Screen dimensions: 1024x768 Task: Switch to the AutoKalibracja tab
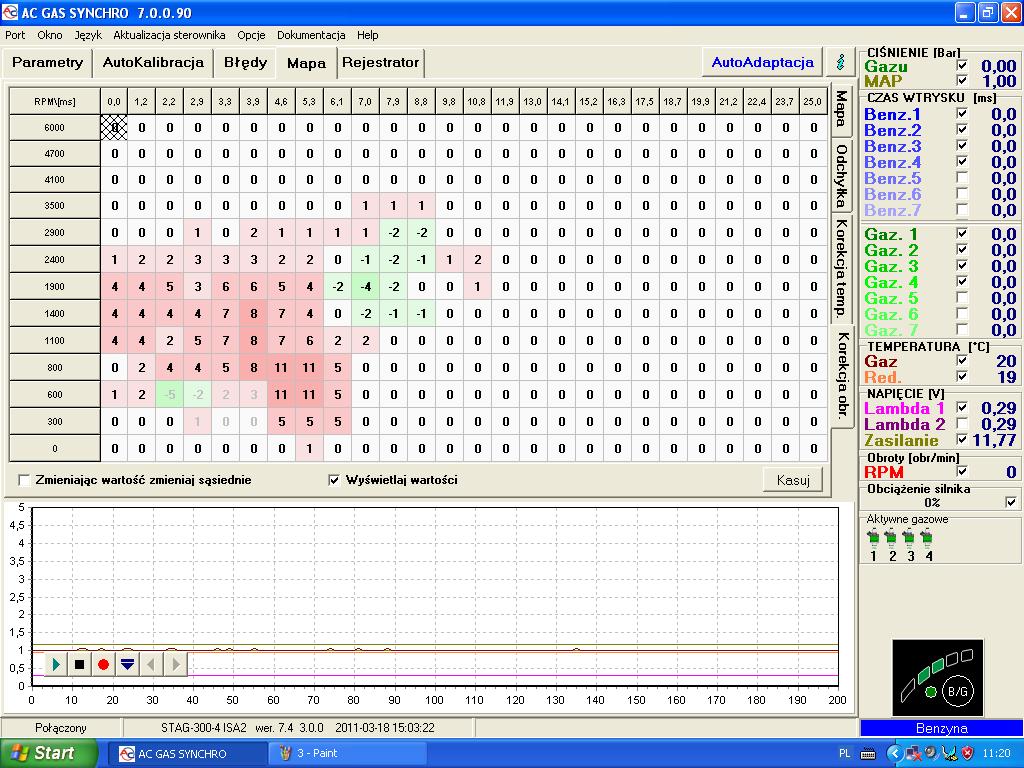153,63
